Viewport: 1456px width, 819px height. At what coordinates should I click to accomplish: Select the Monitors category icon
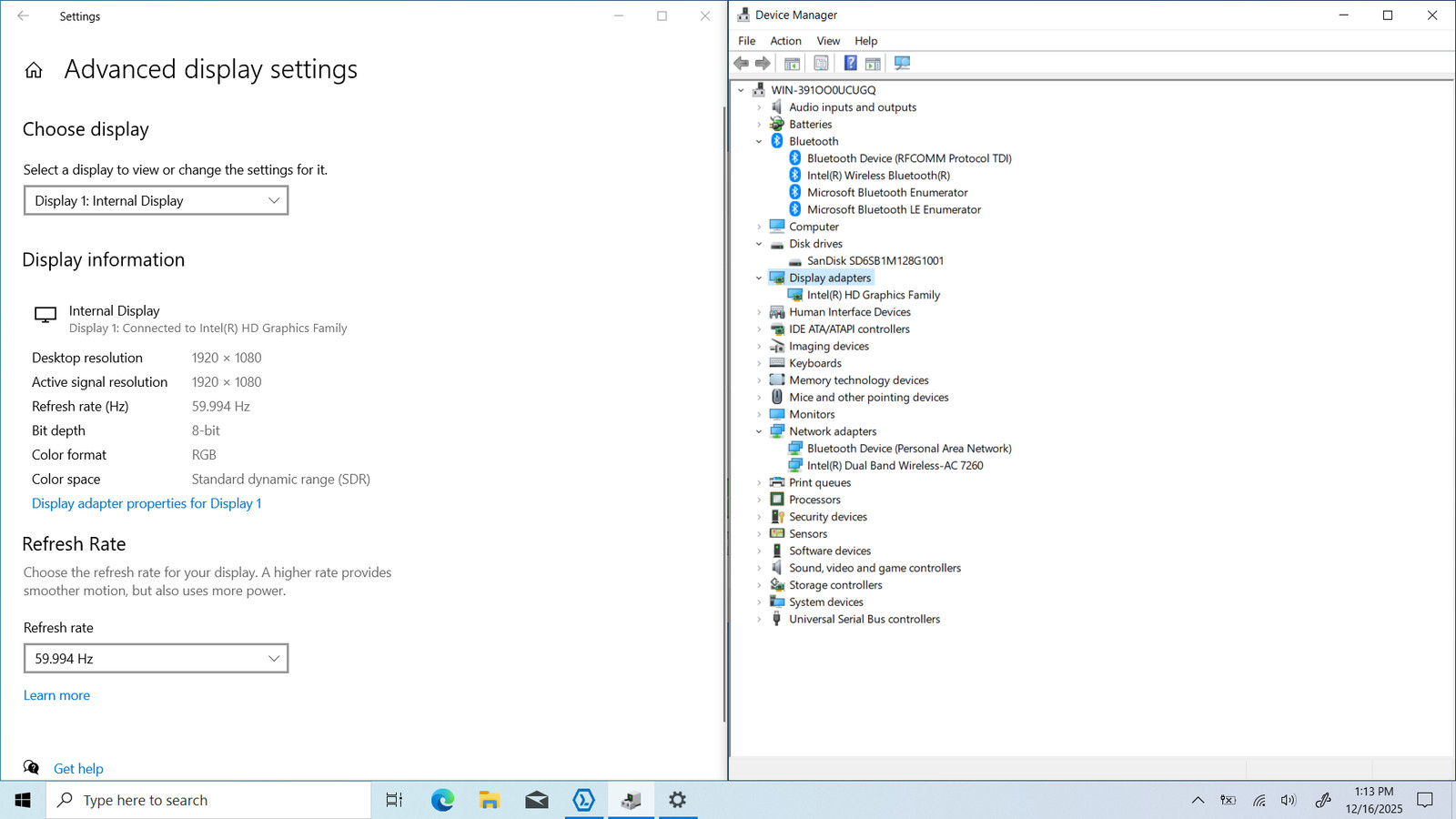coord(777,414)
